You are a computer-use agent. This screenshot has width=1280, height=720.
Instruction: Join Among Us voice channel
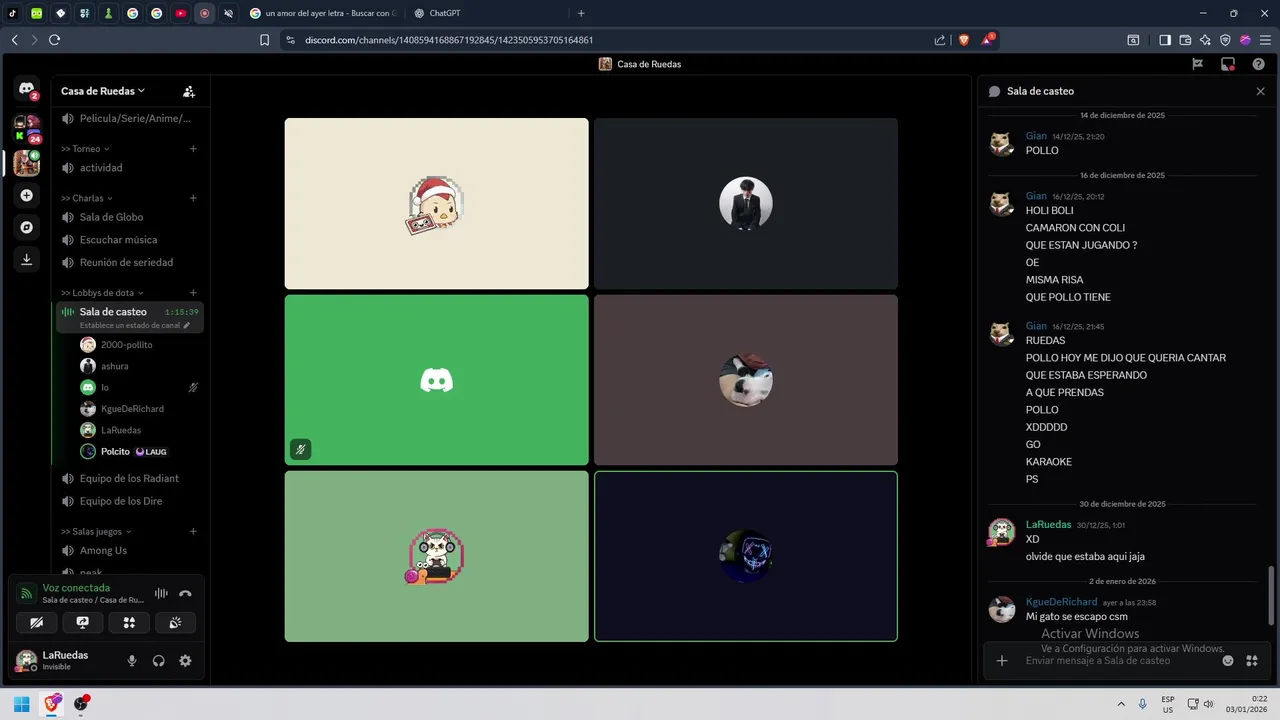pos(131,550)
